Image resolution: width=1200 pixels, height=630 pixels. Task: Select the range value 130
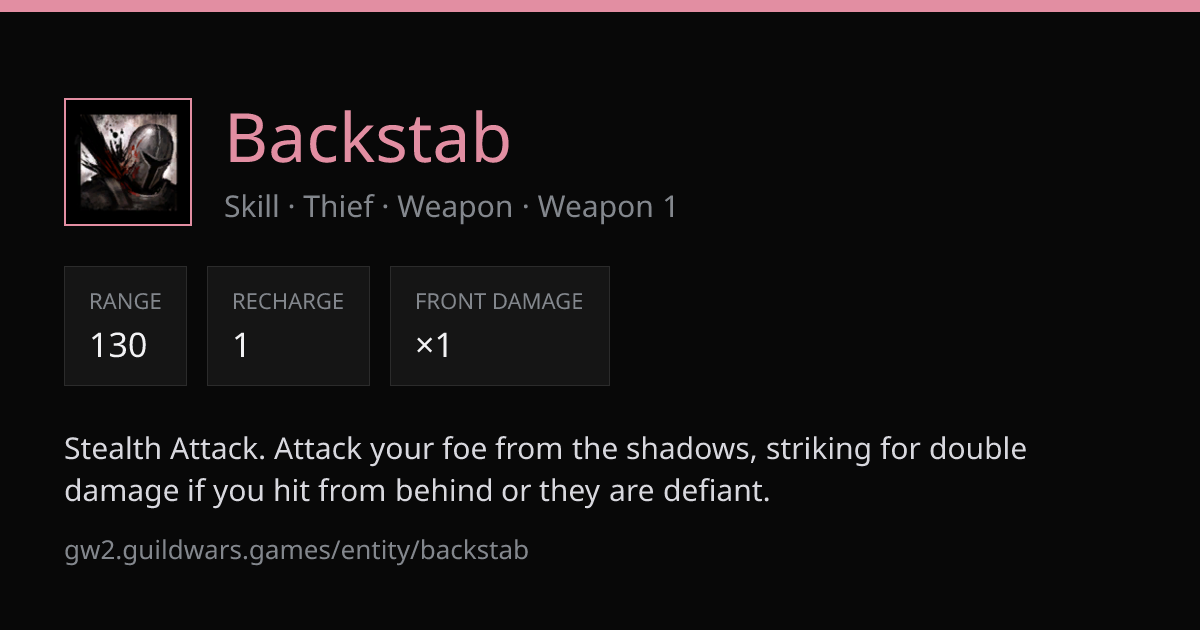pyautogui.click(x=118, y=346)
